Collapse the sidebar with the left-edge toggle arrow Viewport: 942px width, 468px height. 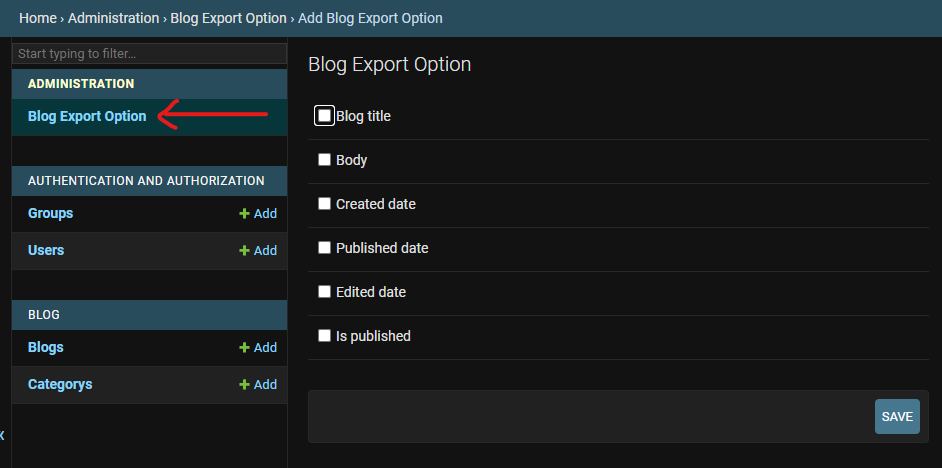[3, 435]
